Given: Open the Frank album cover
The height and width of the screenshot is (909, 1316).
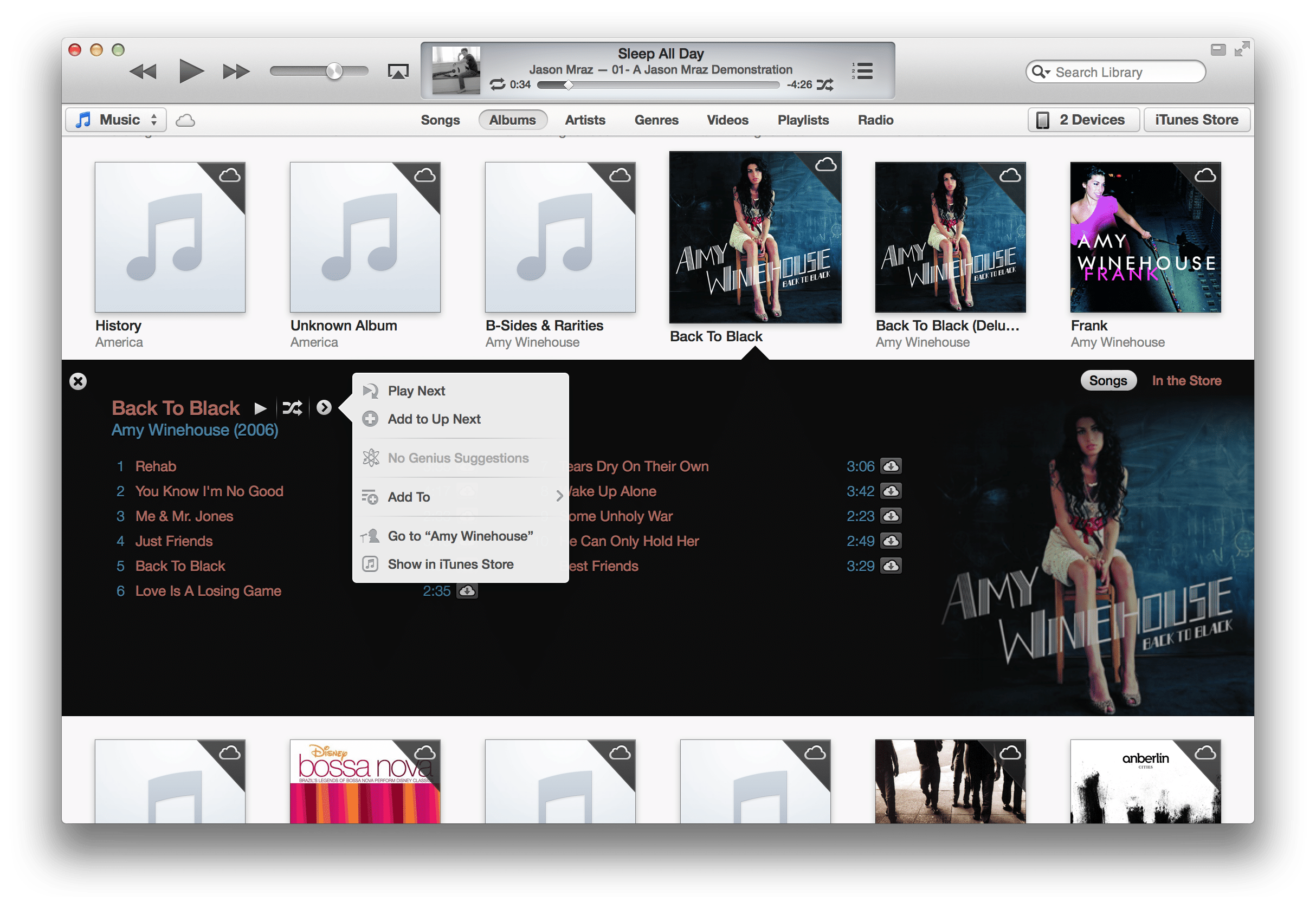Looking at the screenshot, I should point(1145,237).
